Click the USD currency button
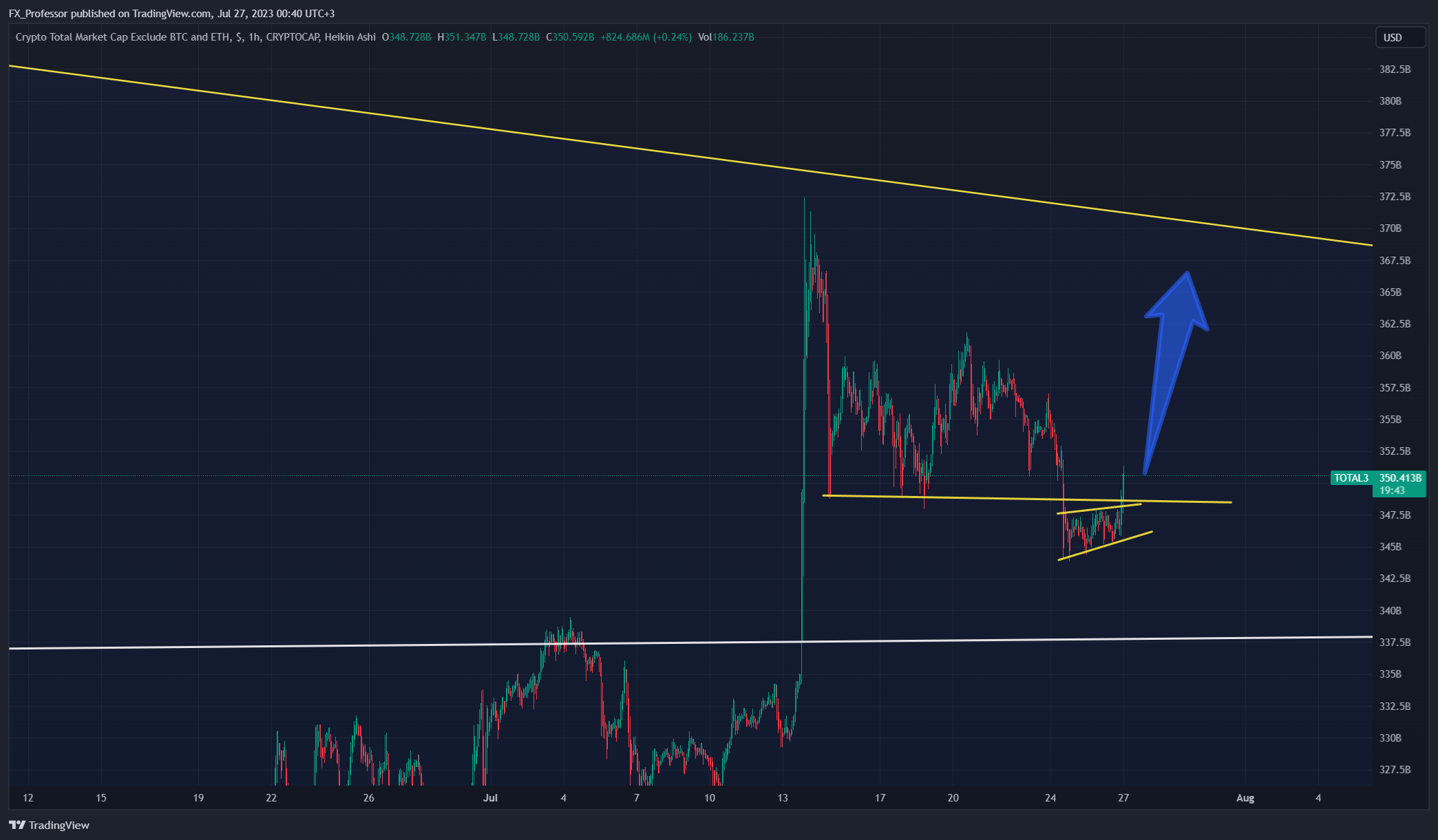 click(1399, 38)
